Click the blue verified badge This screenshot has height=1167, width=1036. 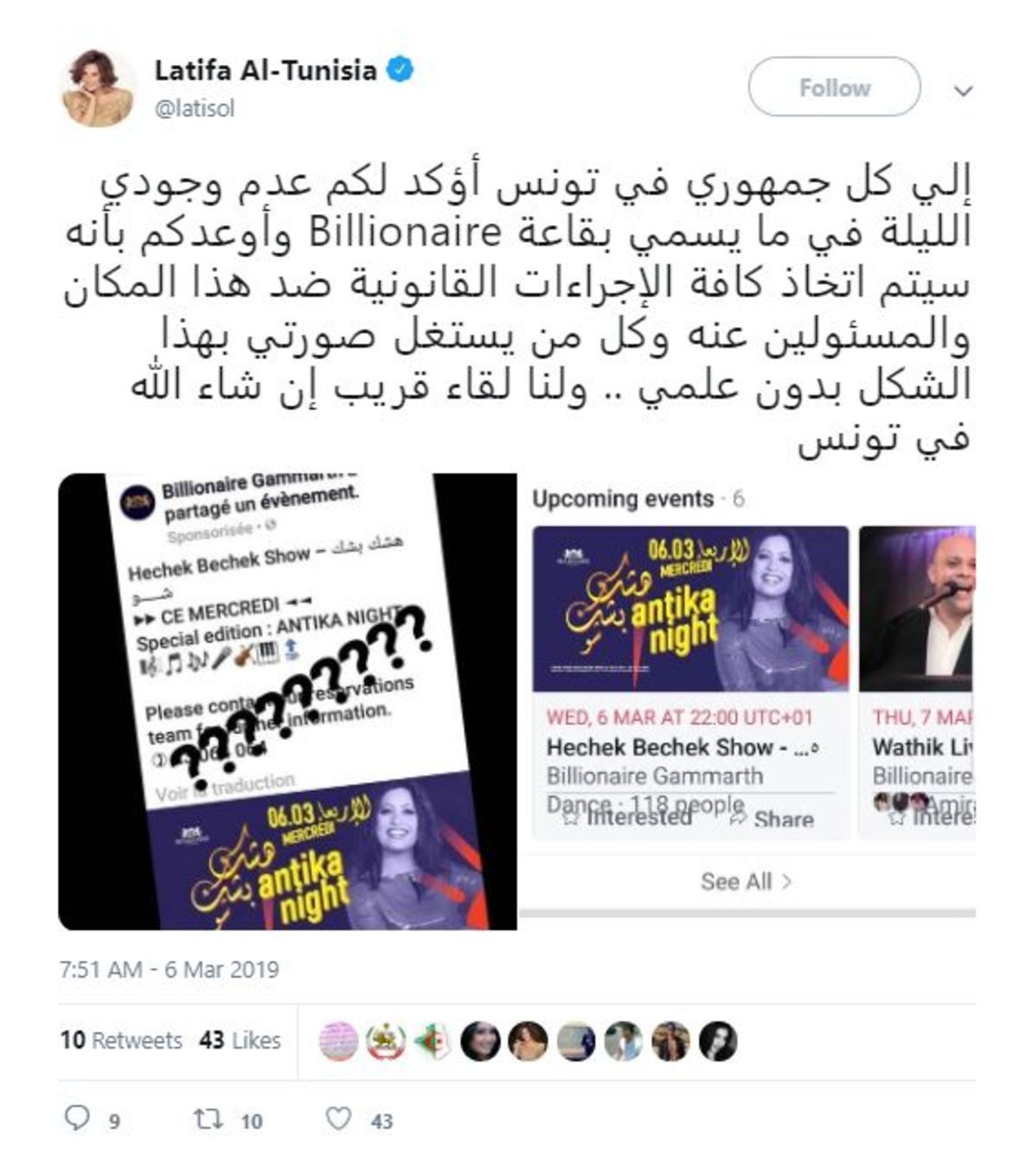pyautogui.click(x=400, y=69)
